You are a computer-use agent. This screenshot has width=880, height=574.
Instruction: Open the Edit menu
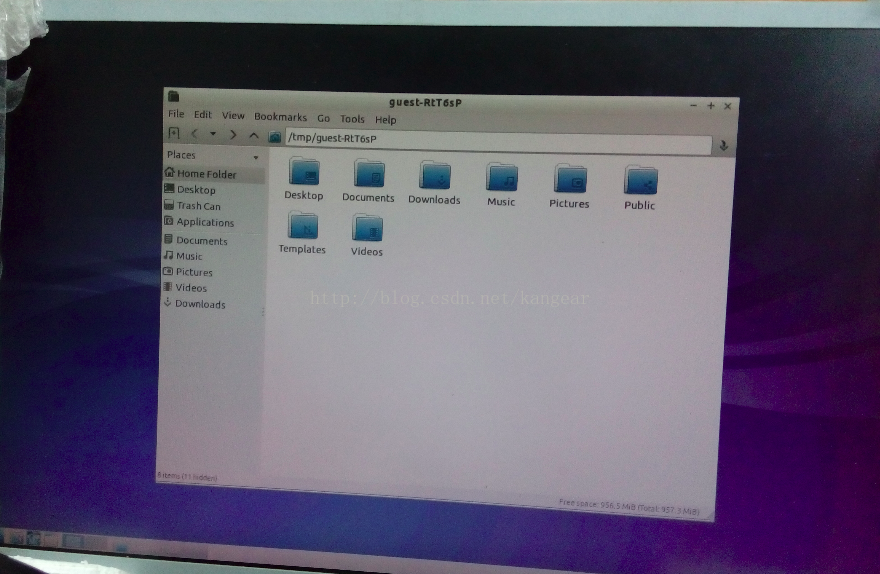[x=203, y=115]
